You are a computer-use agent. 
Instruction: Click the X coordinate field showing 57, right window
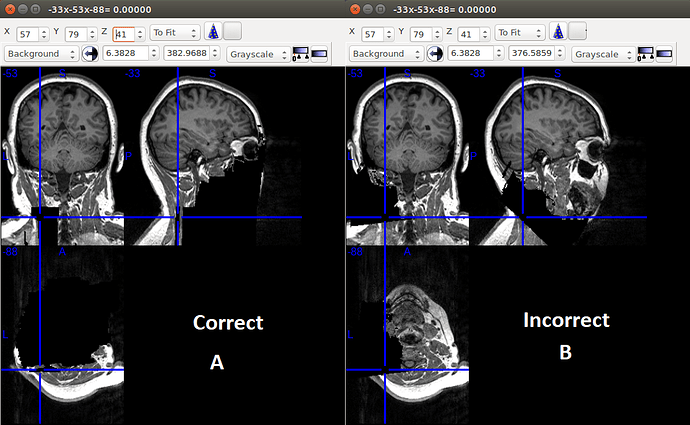(372, 34)
